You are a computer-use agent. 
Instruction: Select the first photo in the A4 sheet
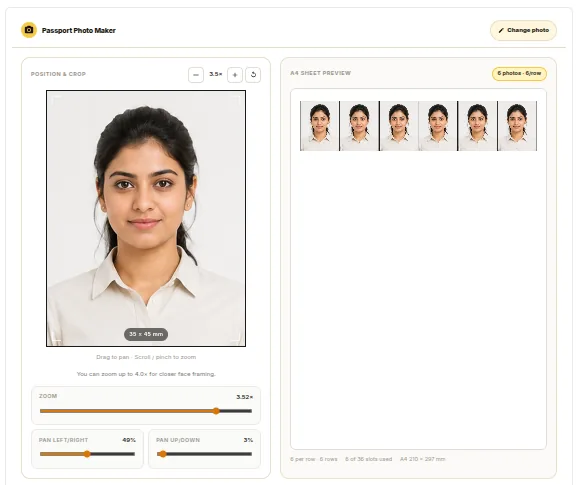pyautogui.click(x=319, y=126)
